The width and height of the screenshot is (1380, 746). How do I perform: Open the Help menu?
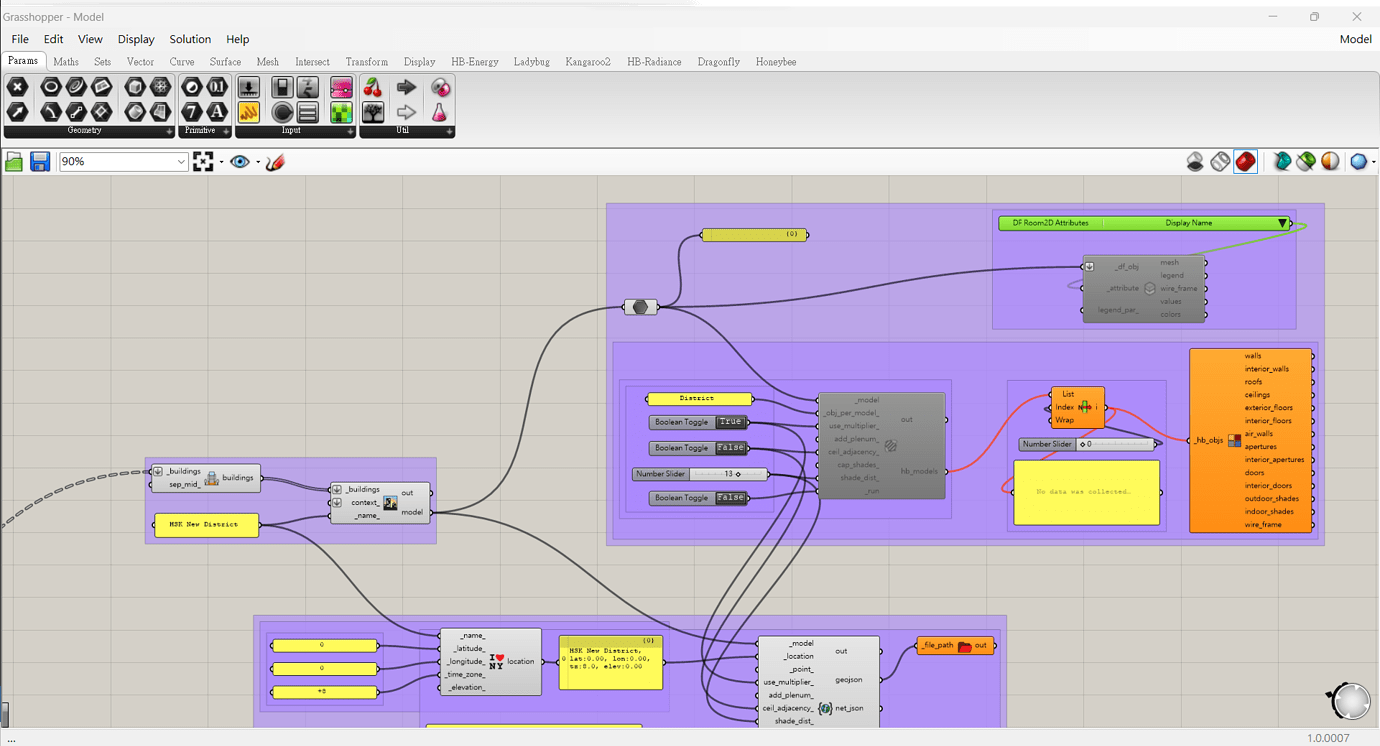point(238,39)
